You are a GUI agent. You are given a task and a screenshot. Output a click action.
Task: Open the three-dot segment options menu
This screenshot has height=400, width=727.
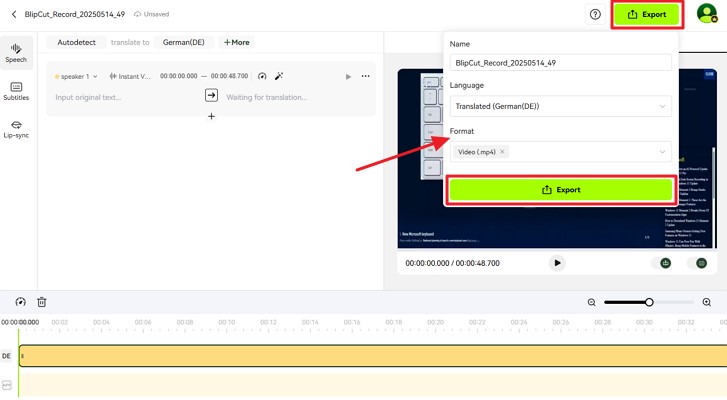[365, 76]
